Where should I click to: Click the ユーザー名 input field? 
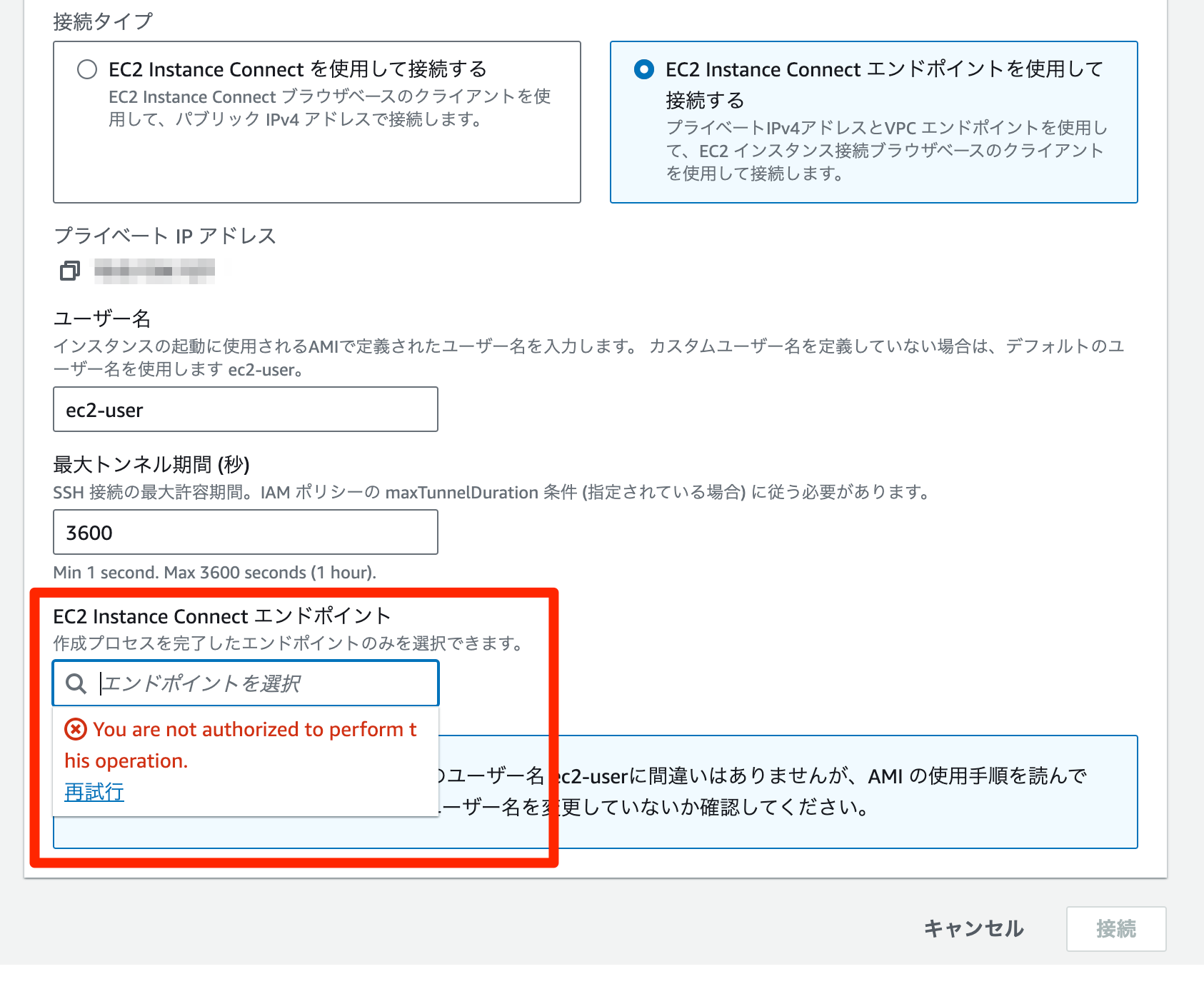point(245,409)
